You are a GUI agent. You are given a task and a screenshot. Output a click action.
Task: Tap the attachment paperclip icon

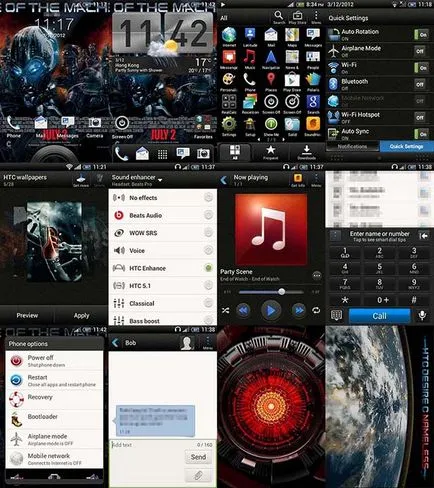pos(198,475)
